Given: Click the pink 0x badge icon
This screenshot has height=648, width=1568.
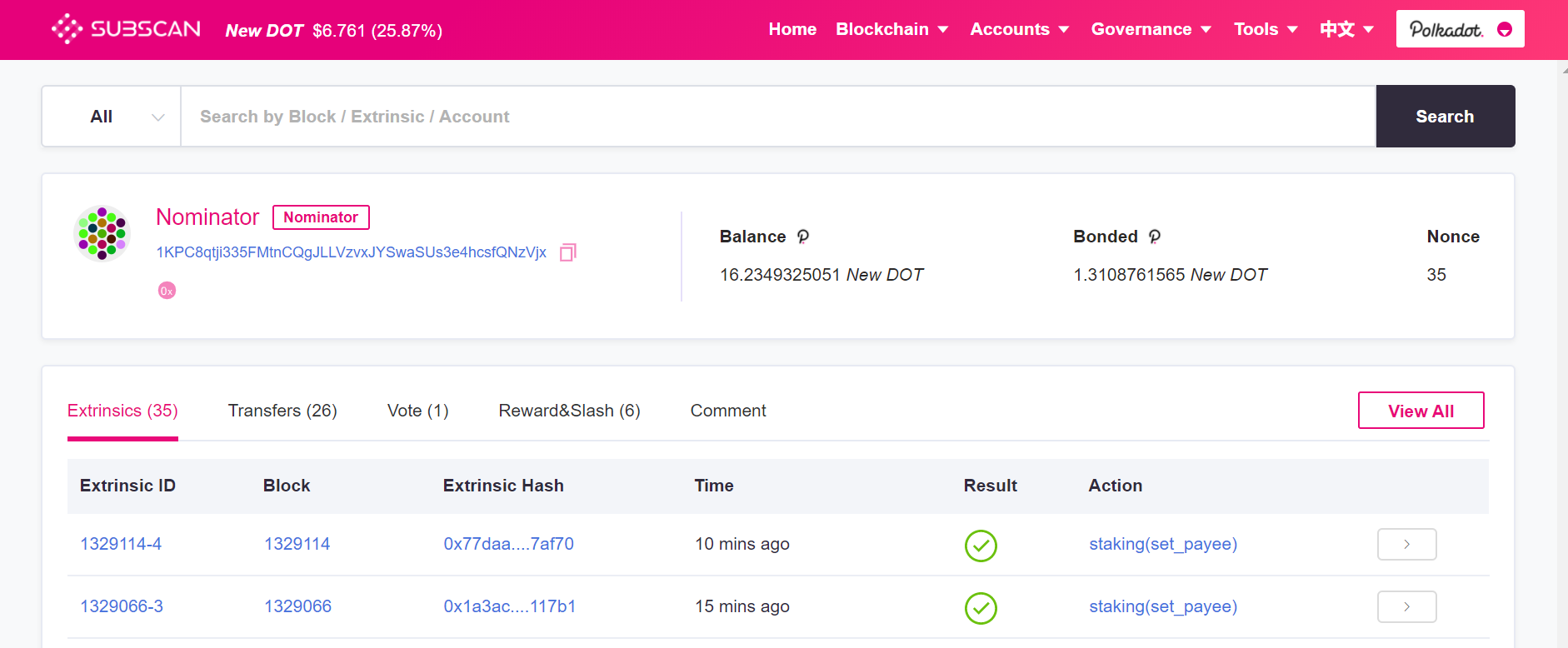Looking at the screenshot, I should [x=167, y=291].
